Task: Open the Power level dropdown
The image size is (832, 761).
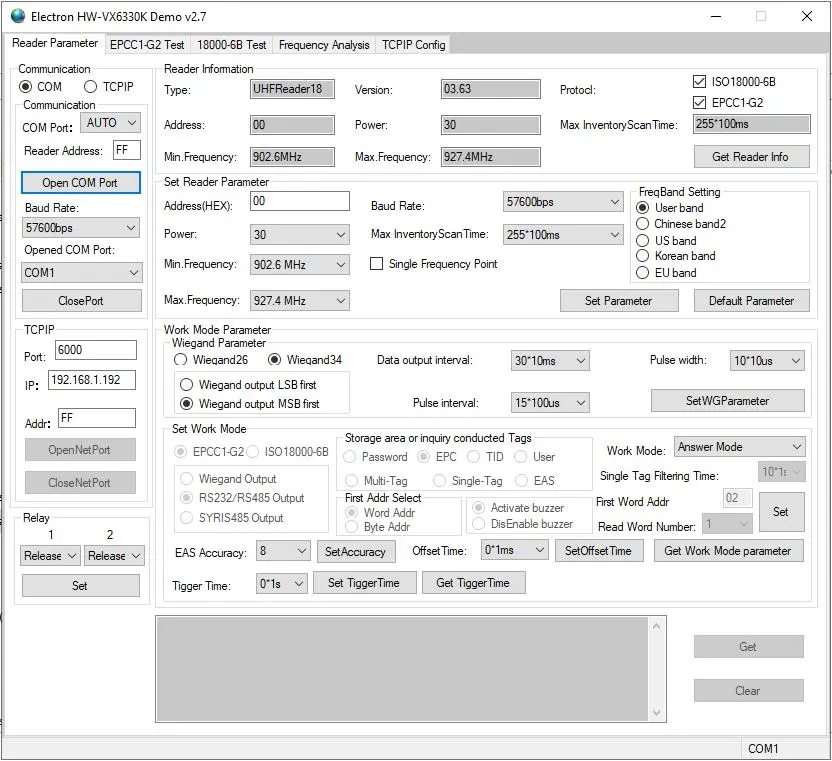Action: click(x=299, y=234)
